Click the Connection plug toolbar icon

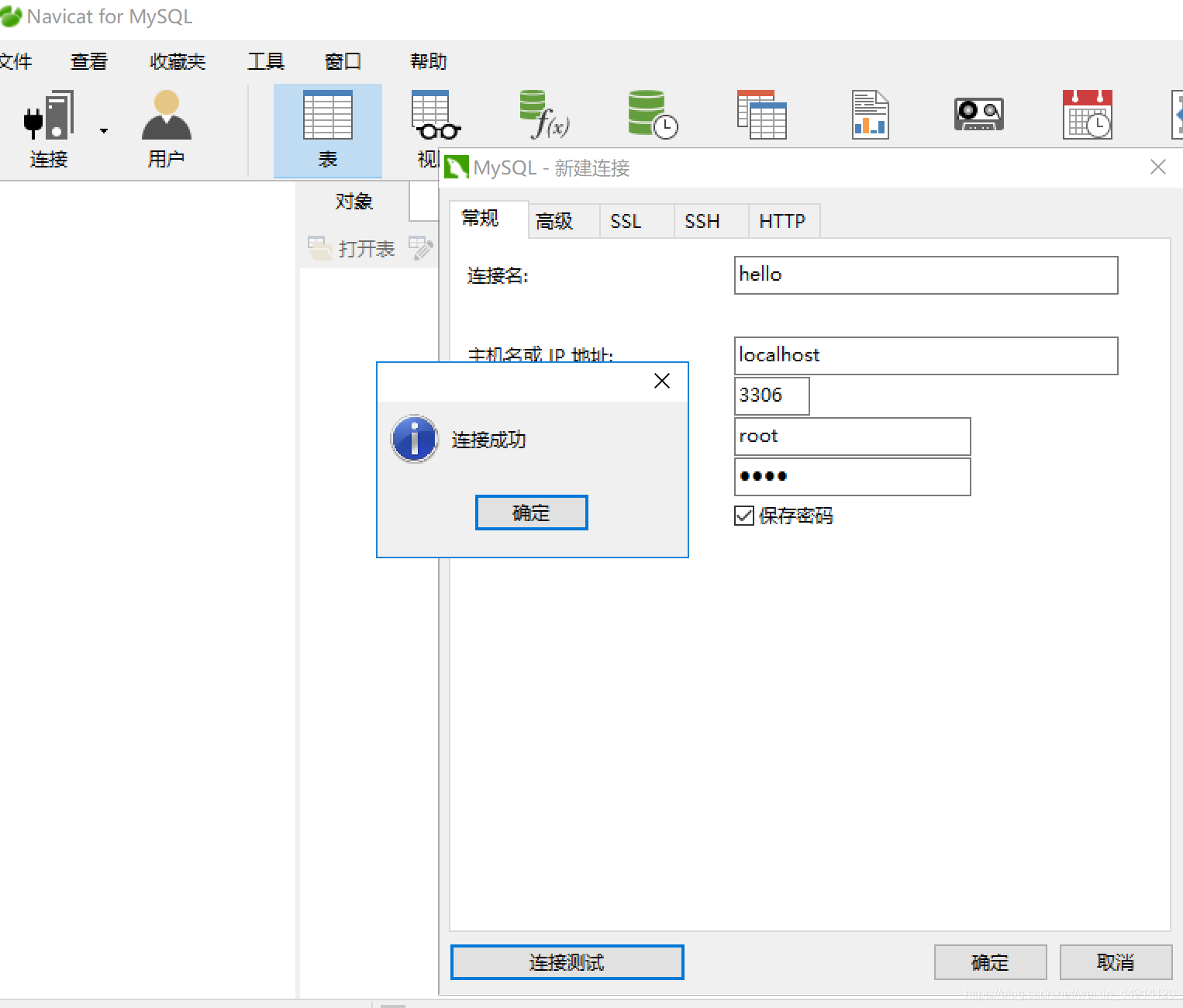pyautogui.click(x=49, y=115)
